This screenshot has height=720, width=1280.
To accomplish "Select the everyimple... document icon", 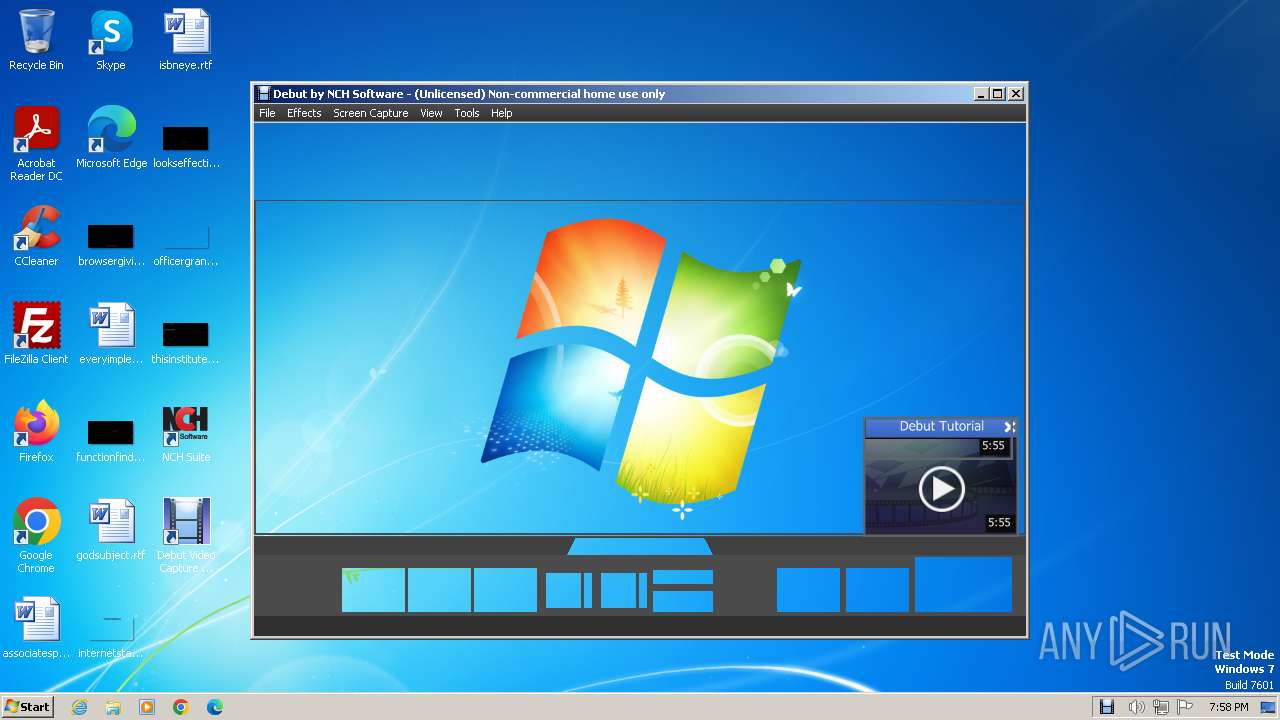I will pyautogui.click(x=111, y=334).
